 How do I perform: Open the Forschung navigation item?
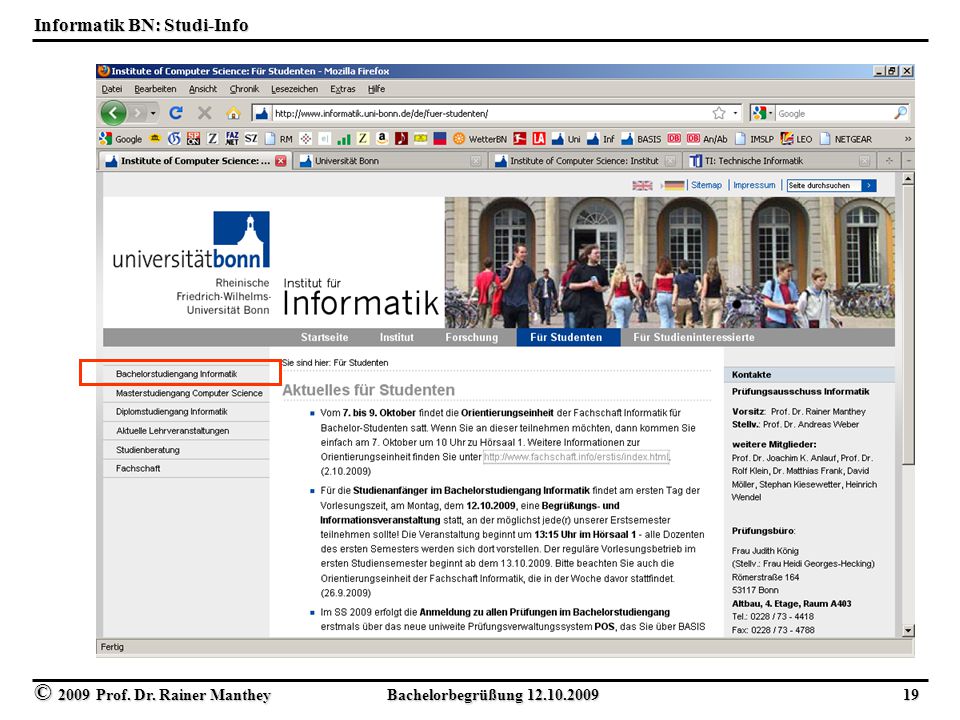(471, 337)
